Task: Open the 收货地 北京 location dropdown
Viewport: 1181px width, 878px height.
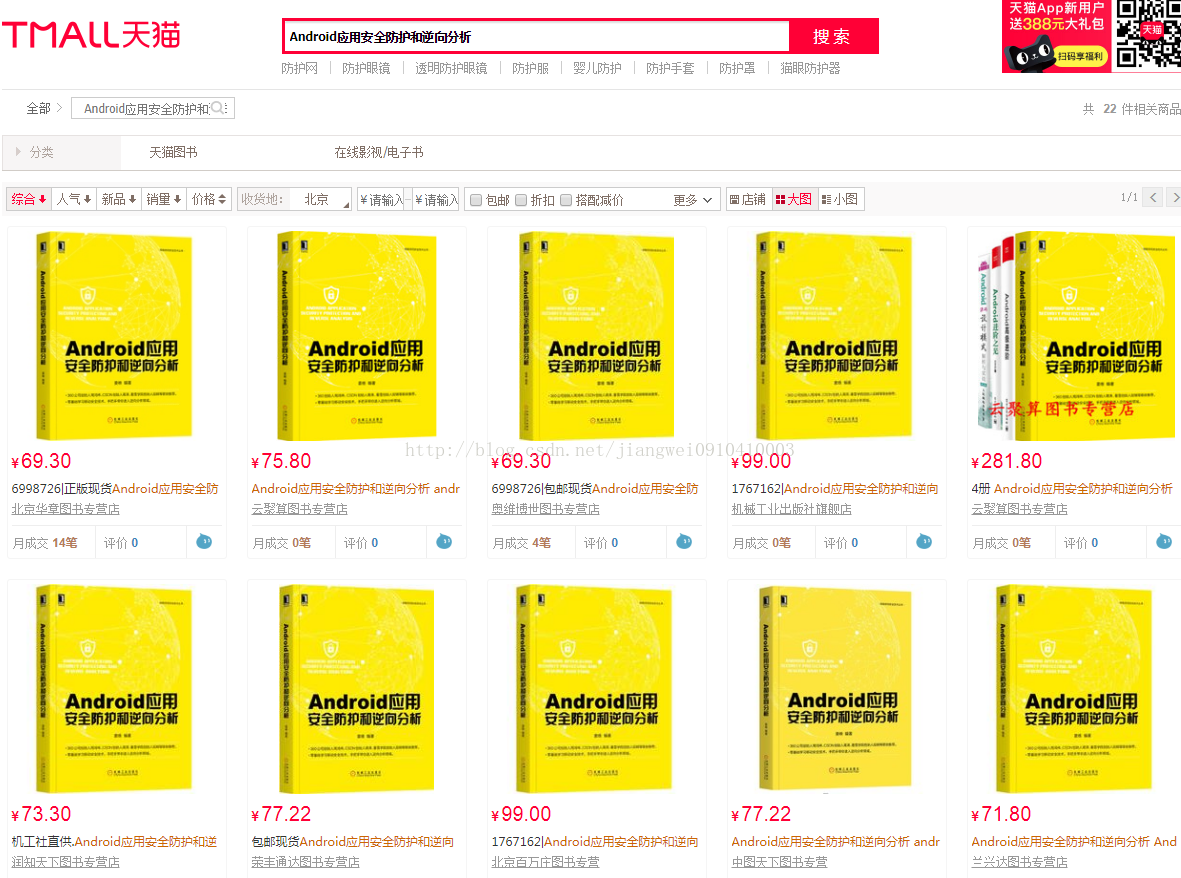Action: [x=294, y=200]
